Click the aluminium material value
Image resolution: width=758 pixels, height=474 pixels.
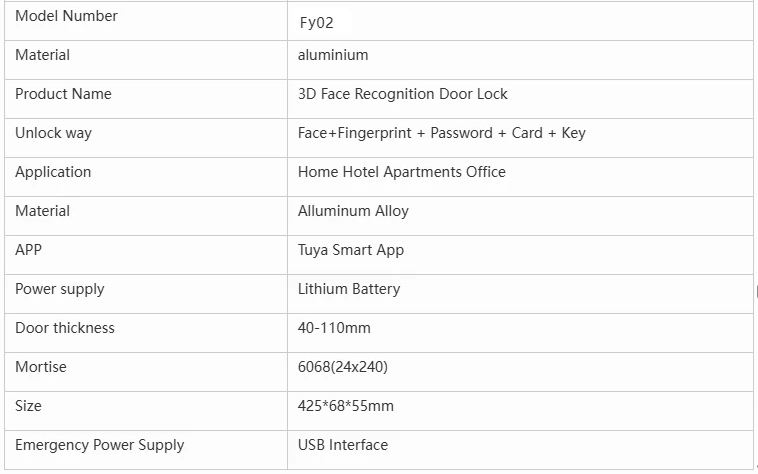pos(333,55)
